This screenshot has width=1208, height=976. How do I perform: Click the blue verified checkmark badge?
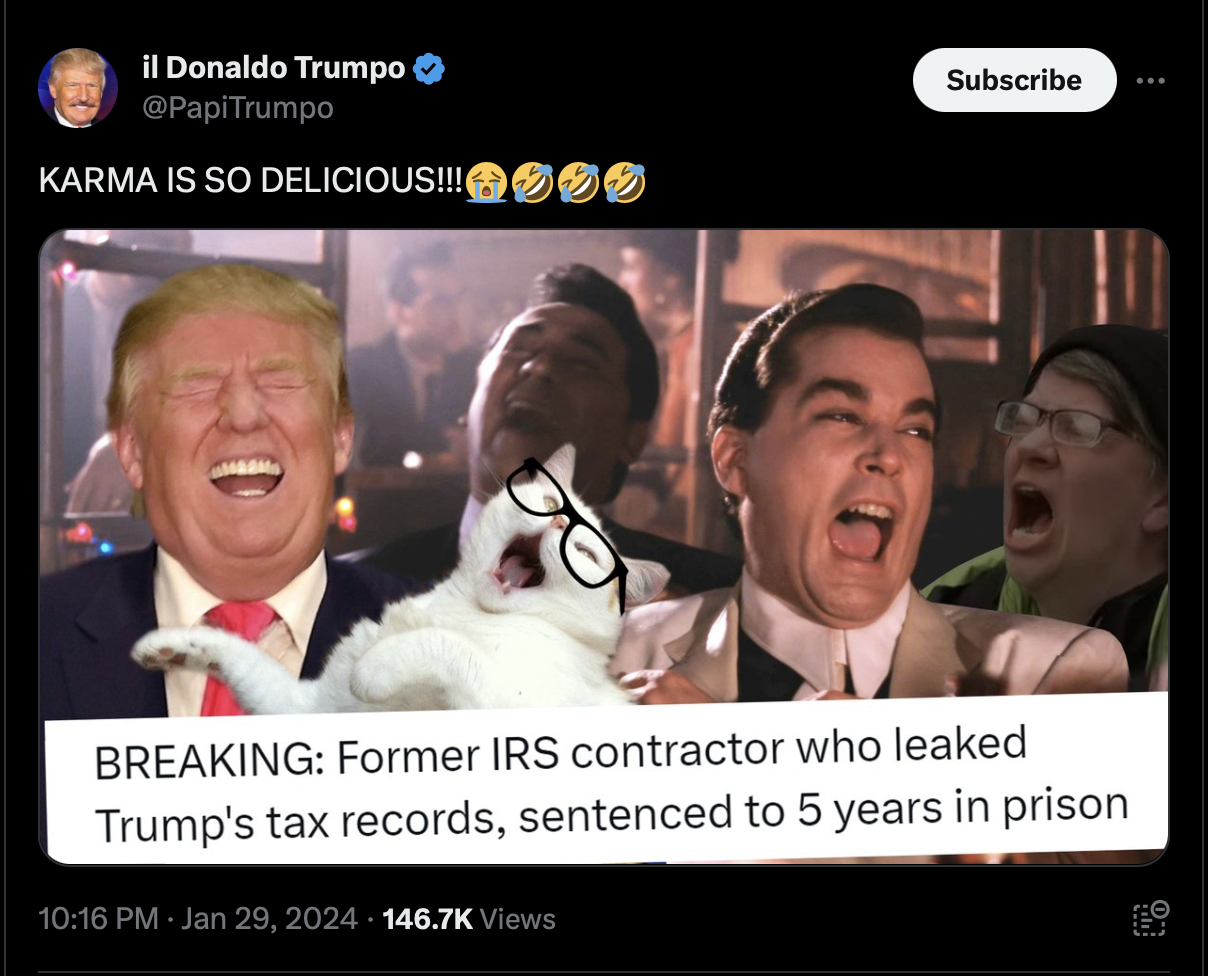(x=429, y=68)
